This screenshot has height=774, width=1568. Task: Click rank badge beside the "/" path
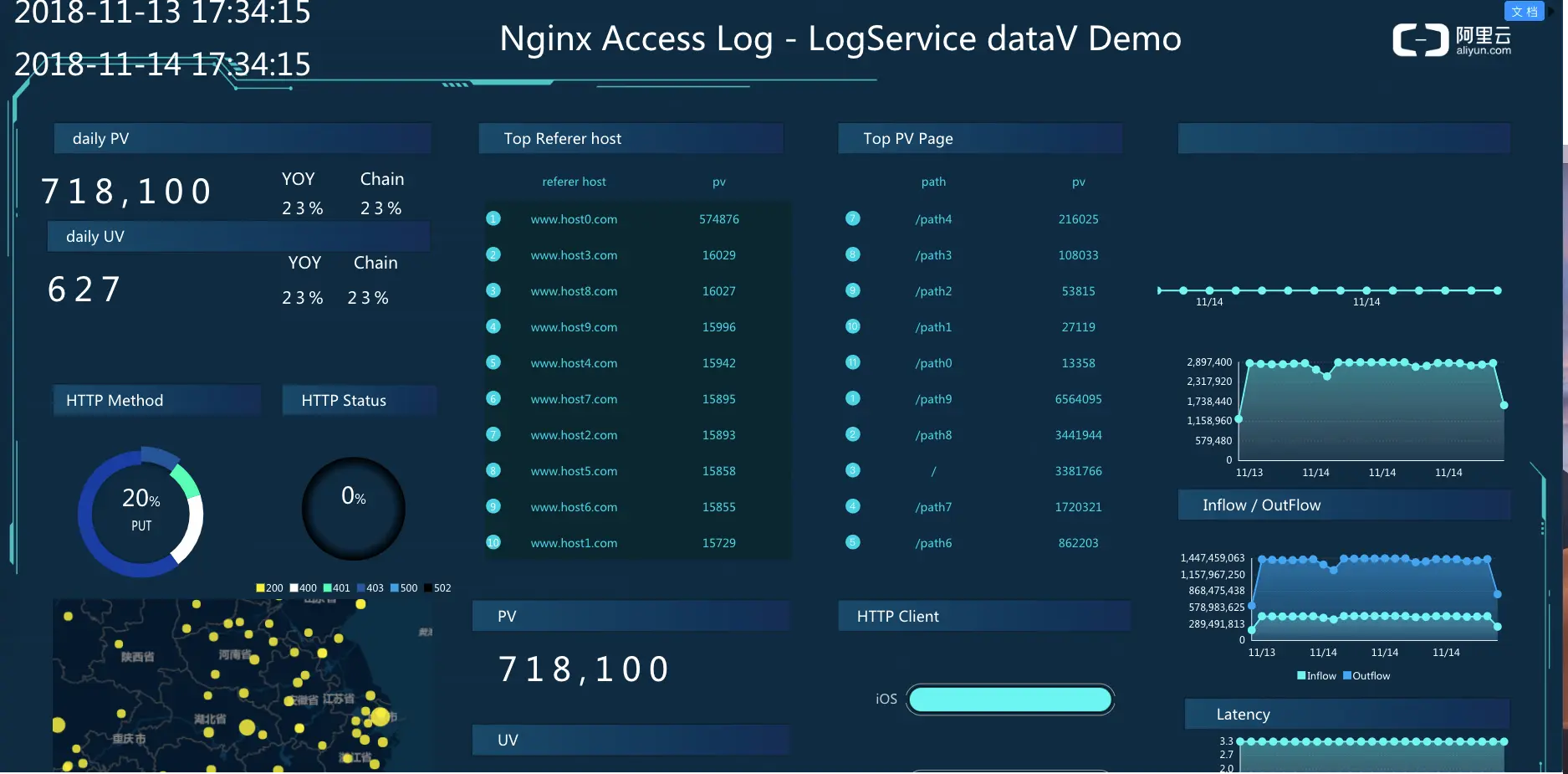click(x=853, y=470)
